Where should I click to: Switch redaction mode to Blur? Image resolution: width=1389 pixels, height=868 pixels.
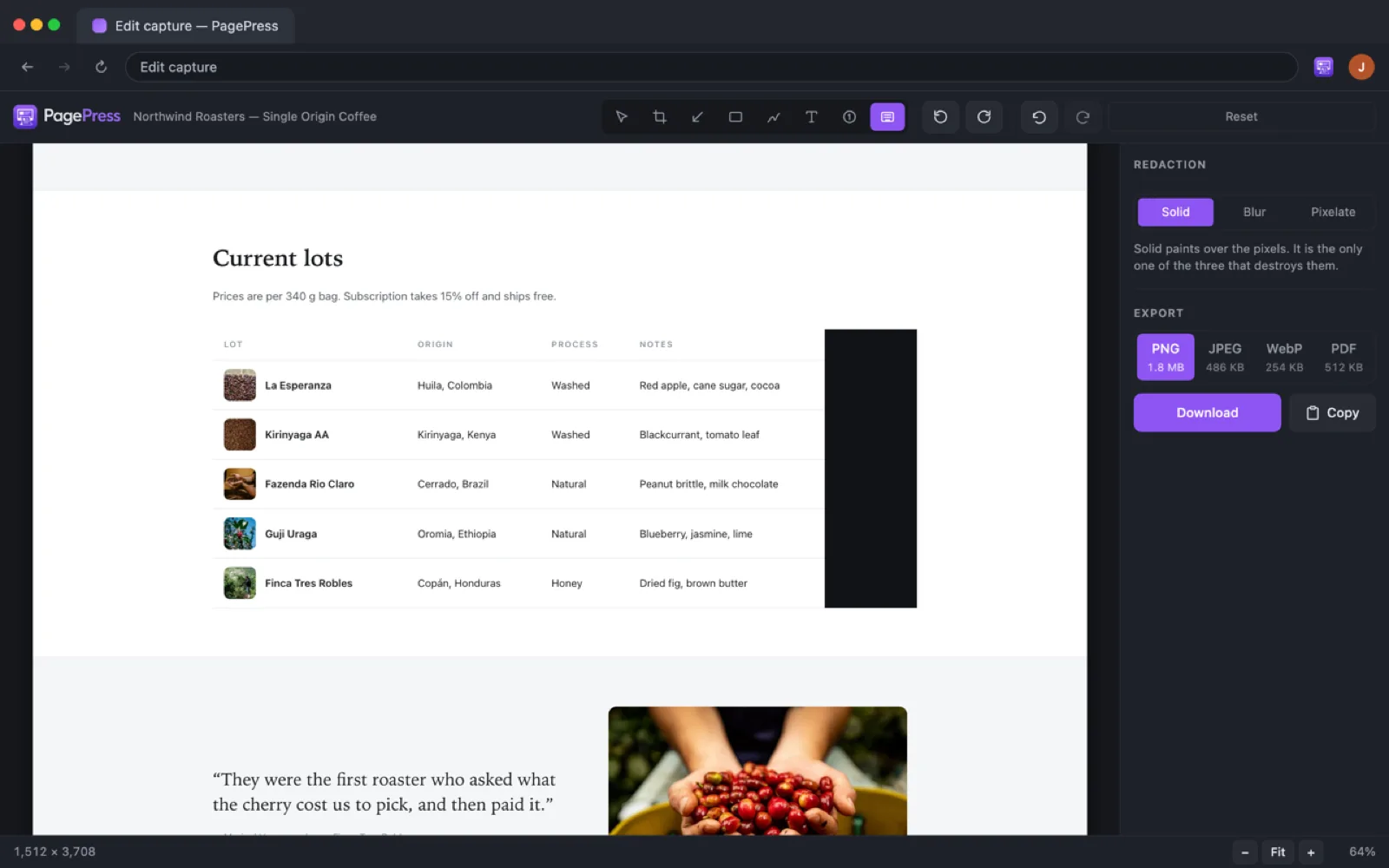[x=1254, y=212]
